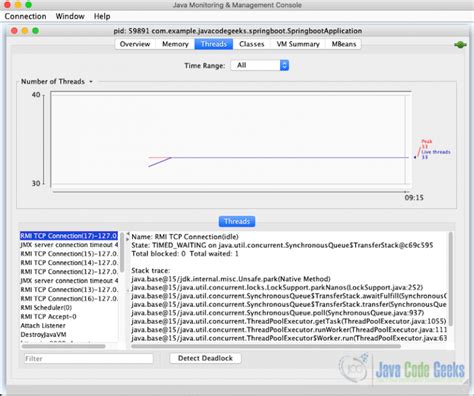The height and width of the screenshot is (396, 474).
Task: Click the Unsafe.park stack trace line
Action: click(x=231, y=279)
